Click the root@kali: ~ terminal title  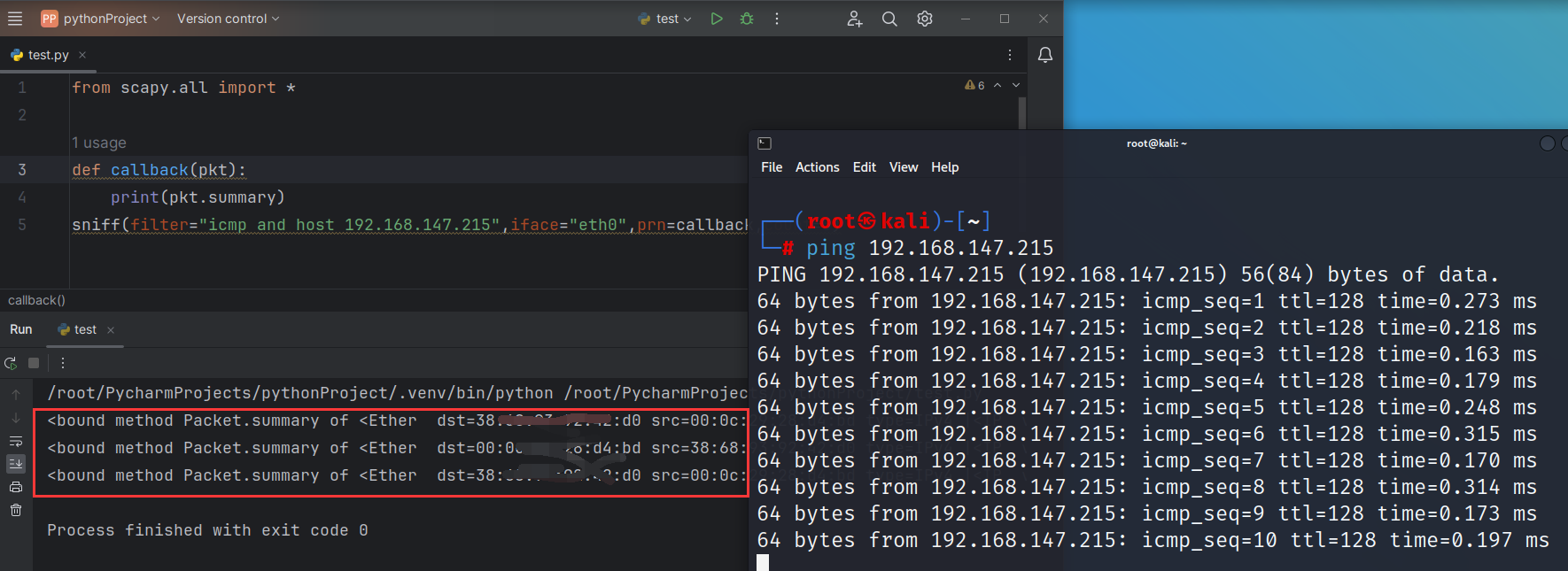[1156, 143]
